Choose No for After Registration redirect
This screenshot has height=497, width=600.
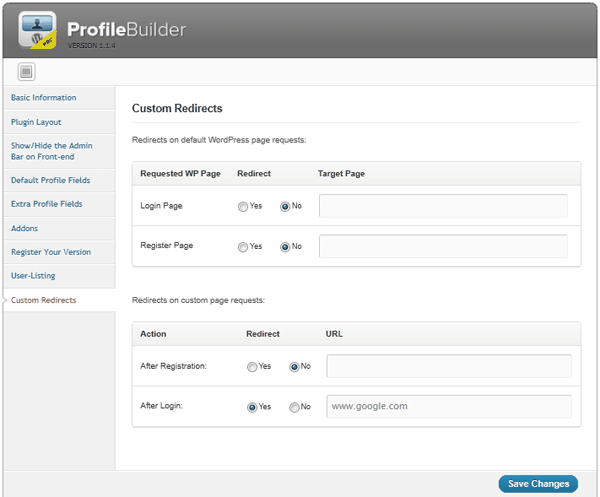(294, 367)
